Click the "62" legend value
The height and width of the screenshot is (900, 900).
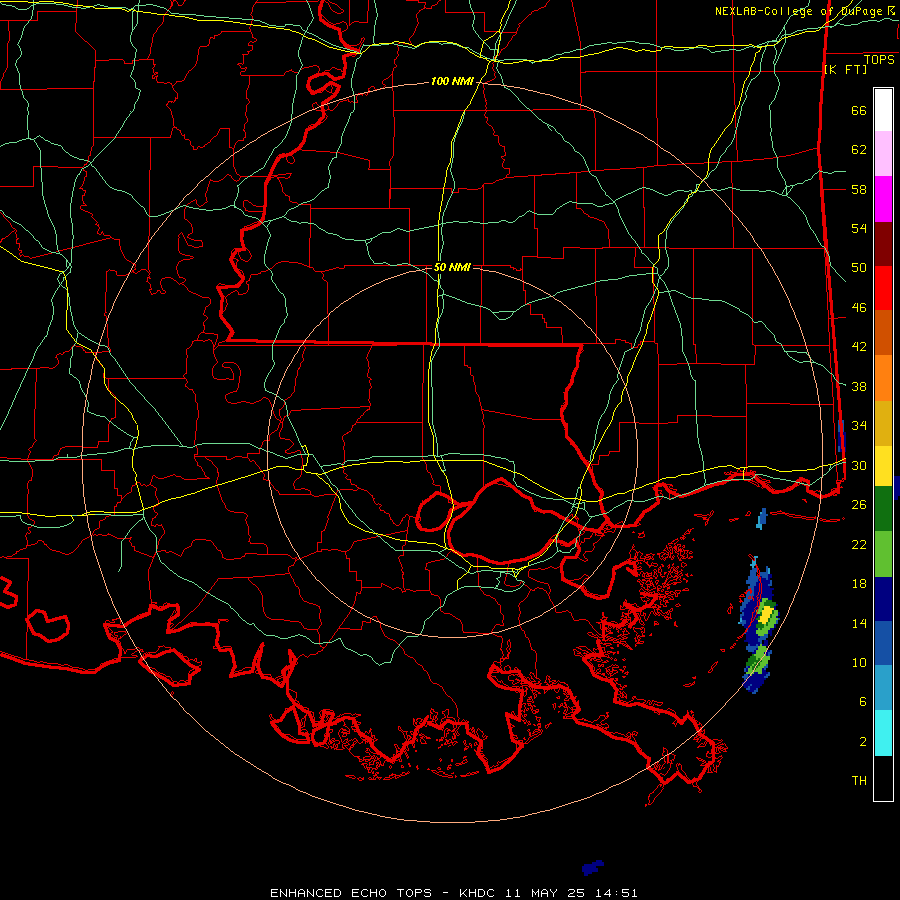point(859,149)
